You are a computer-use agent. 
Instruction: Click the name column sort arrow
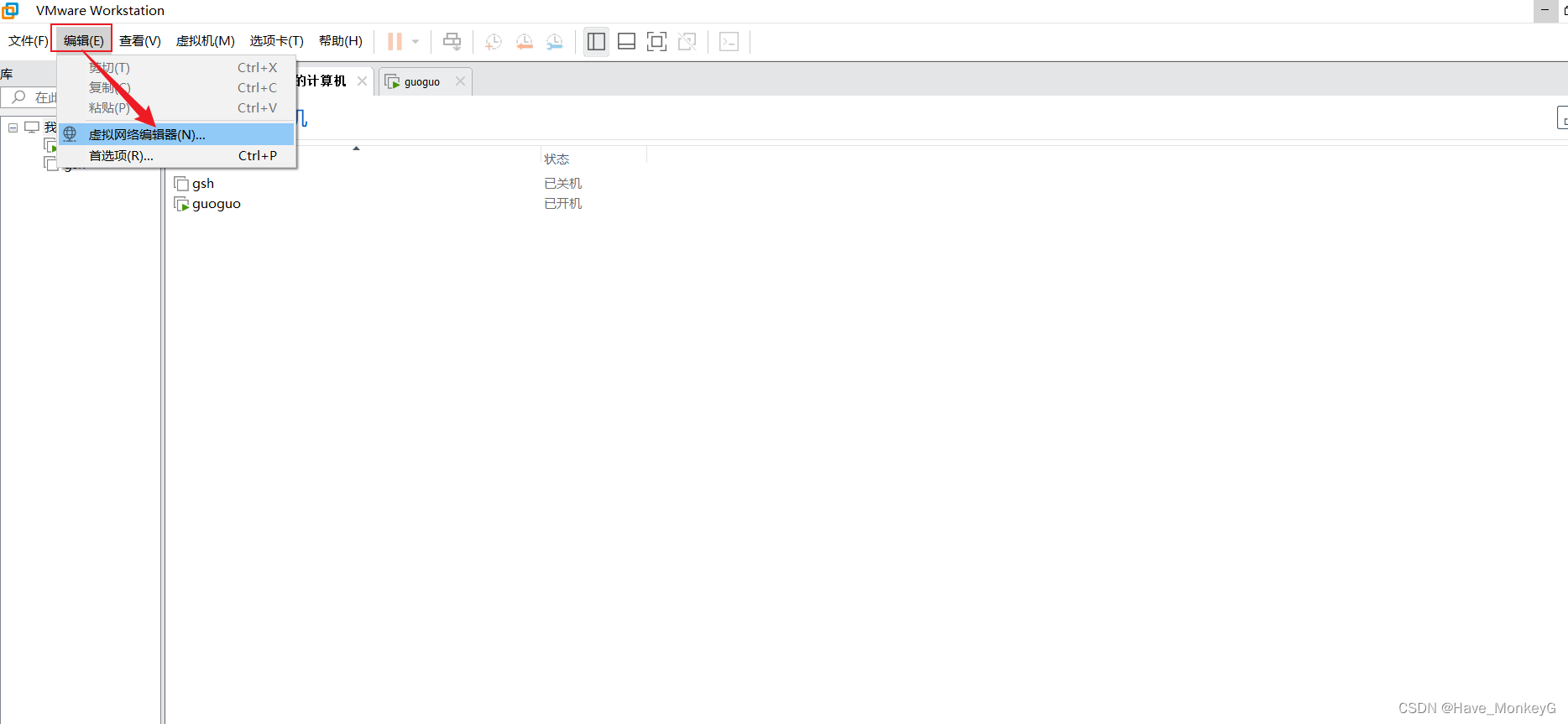coord(356,148)
